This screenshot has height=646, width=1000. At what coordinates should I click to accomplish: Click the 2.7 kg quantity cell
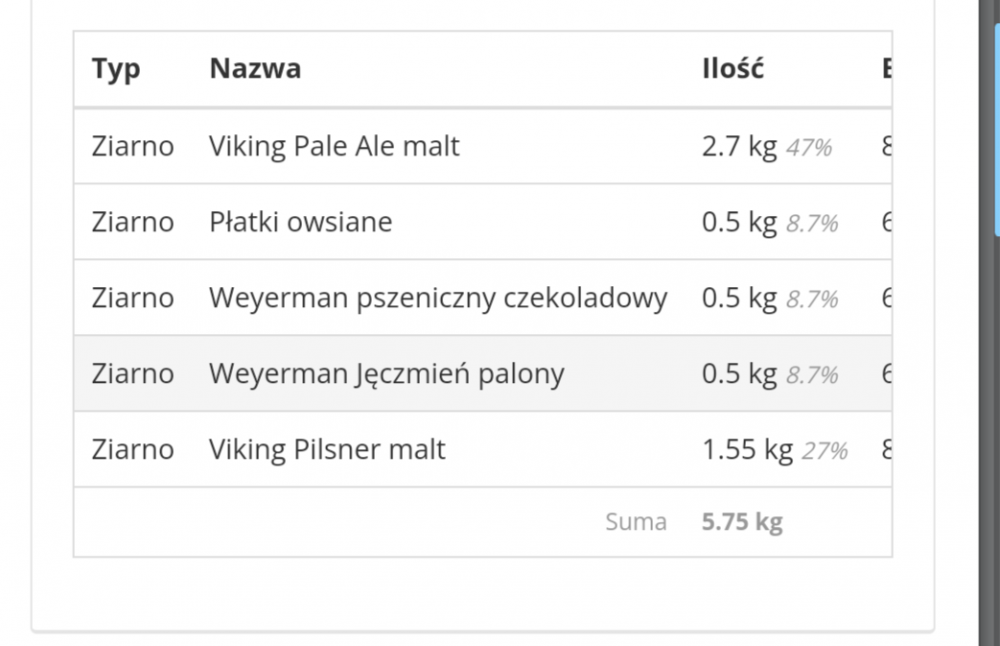point(739,146)
